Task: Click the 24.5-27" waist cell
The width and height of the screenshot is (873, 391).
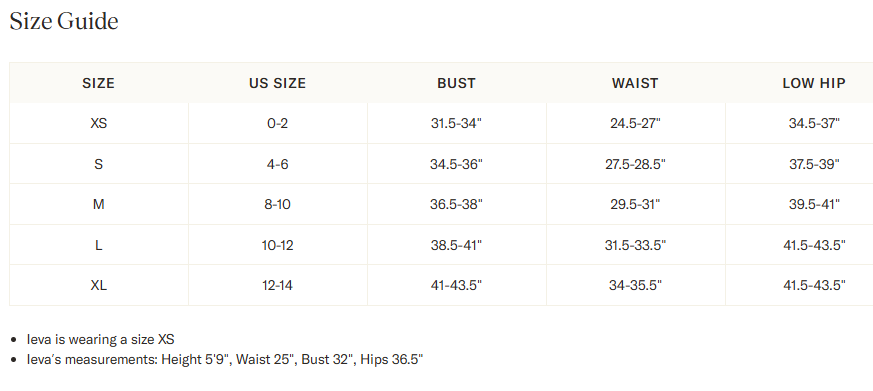Action: pyautogui.click(x=635, y=123)
